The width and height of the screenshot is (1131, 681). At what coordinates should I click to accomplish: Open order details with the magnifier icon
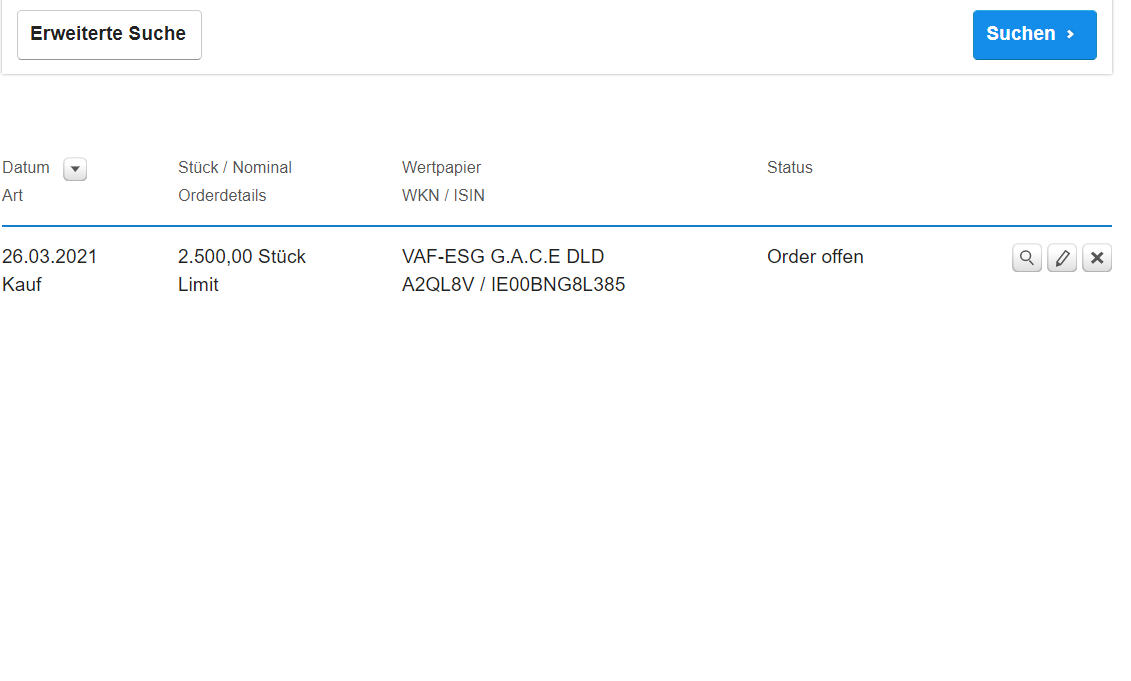coord(1027,258)
